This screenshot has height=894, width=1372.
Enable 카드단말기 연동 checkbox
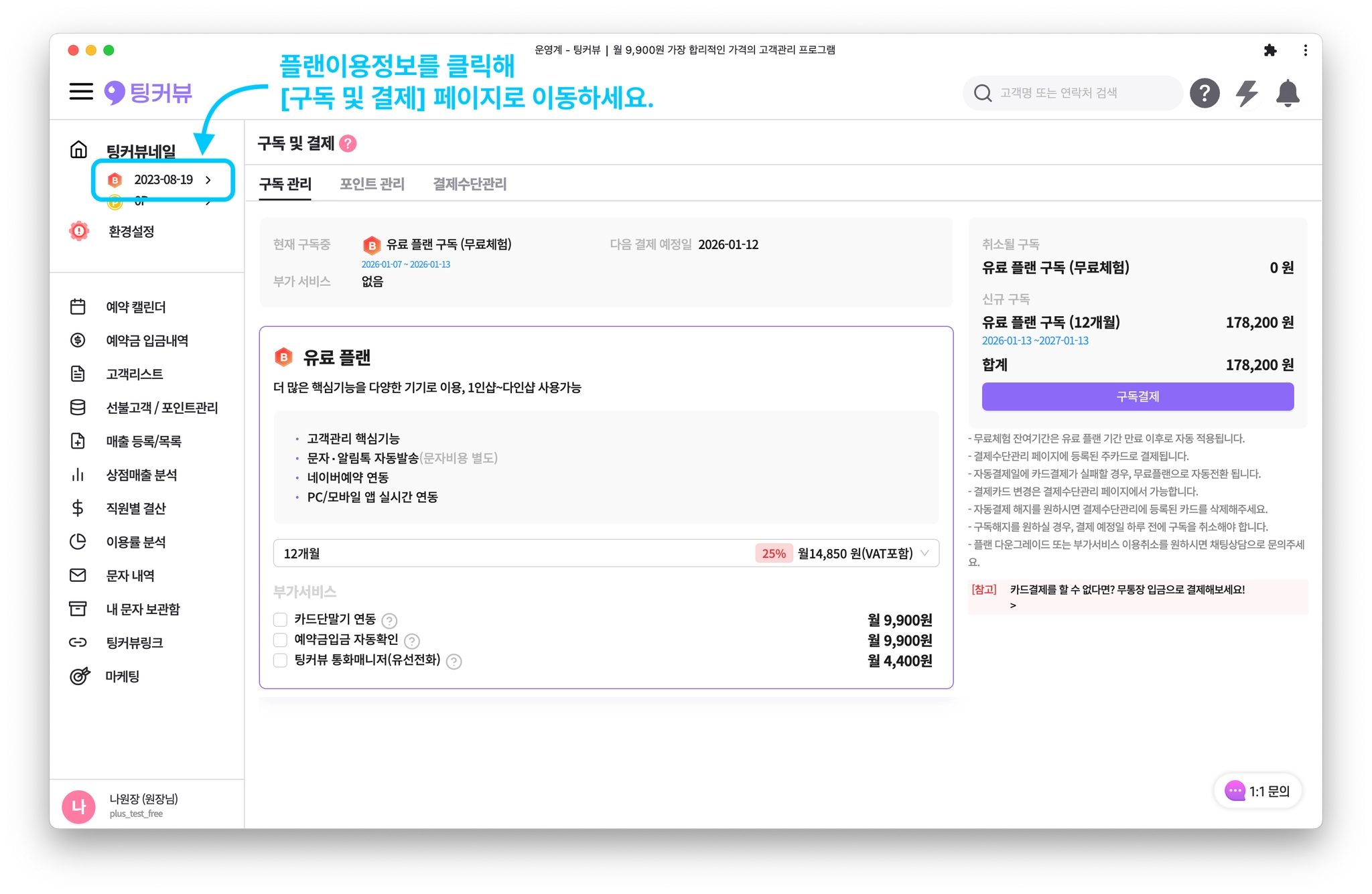click(x=281, y=619)
